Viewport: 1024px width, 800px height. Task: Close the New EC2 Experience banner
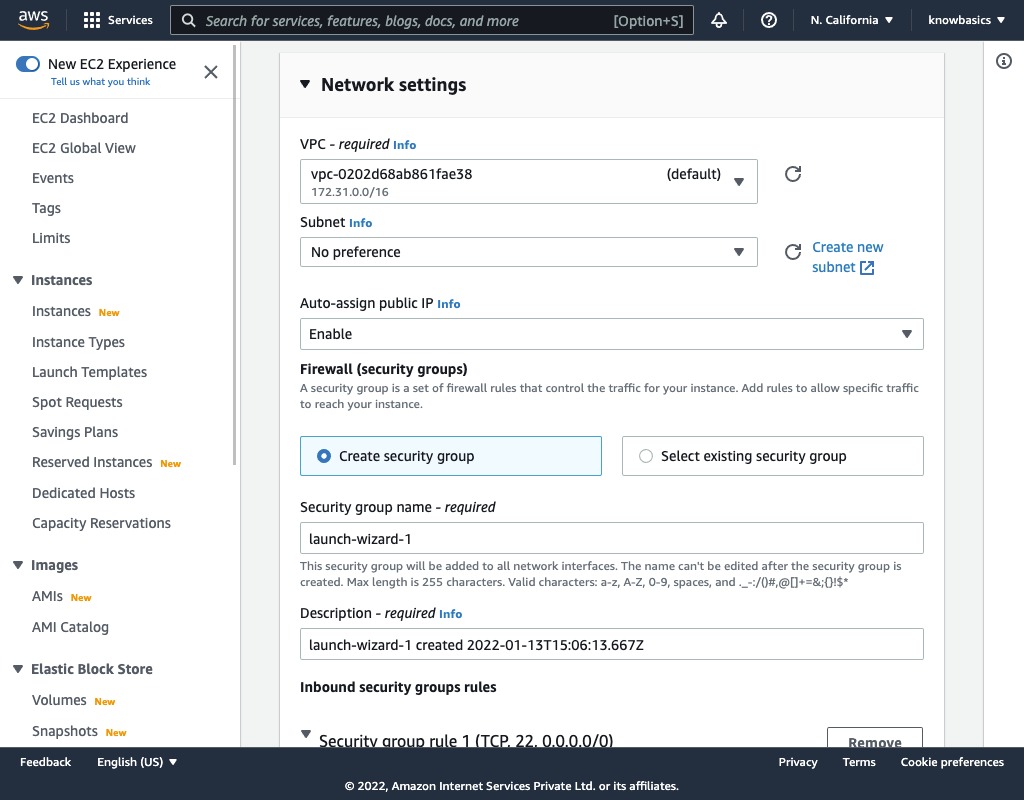[x=211, y=72]
